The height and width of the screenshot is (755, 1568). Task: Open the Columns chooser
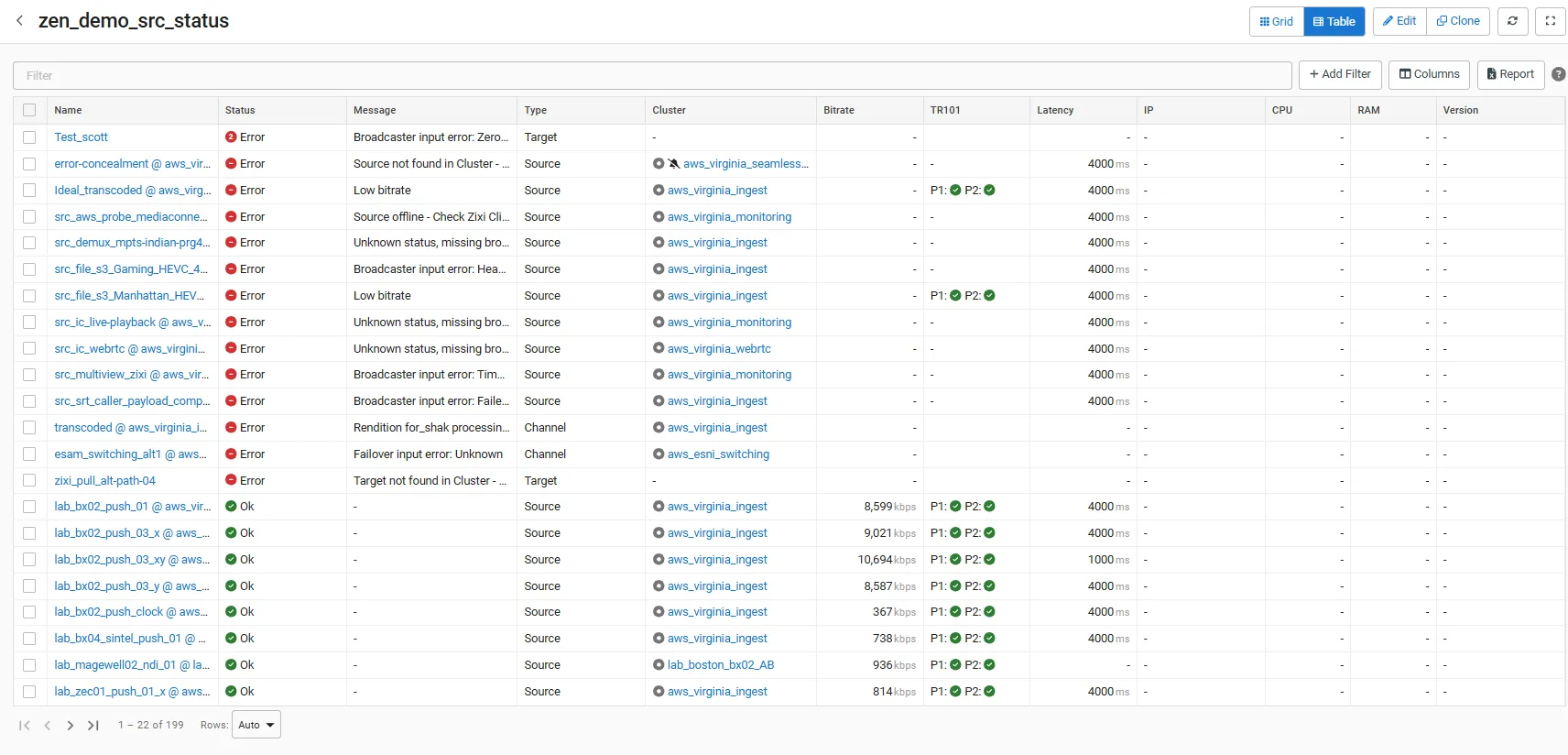1429,74
